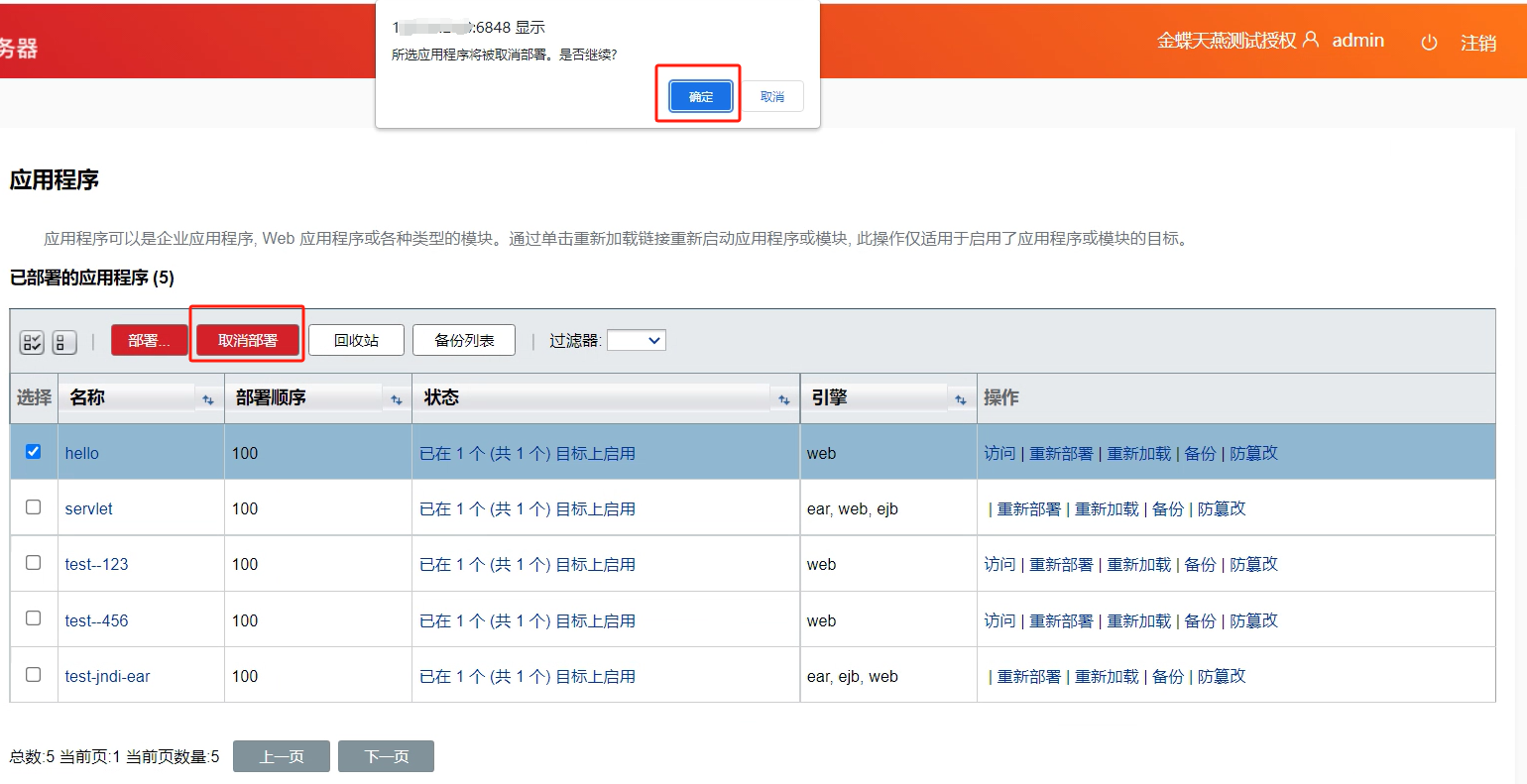Click the 名称 column header

click(x=87, y=397)
